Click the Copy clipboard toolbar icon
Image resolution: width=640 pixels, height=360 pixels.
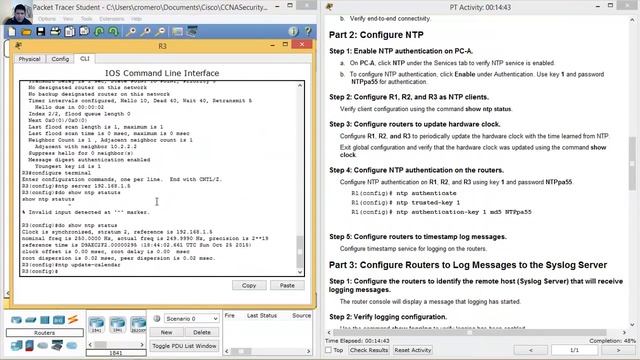tap(70, 31)
